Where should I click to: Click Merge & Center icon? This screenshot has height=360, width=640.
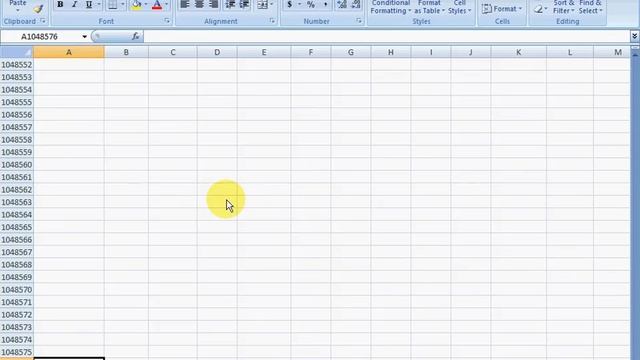pos(262,4)
